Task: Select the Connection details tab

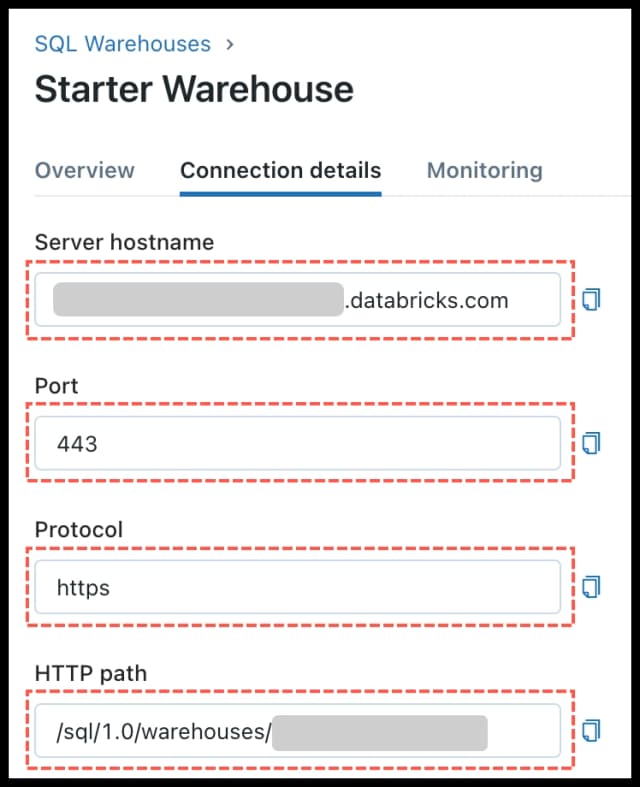Action: (x=281, y=170)
